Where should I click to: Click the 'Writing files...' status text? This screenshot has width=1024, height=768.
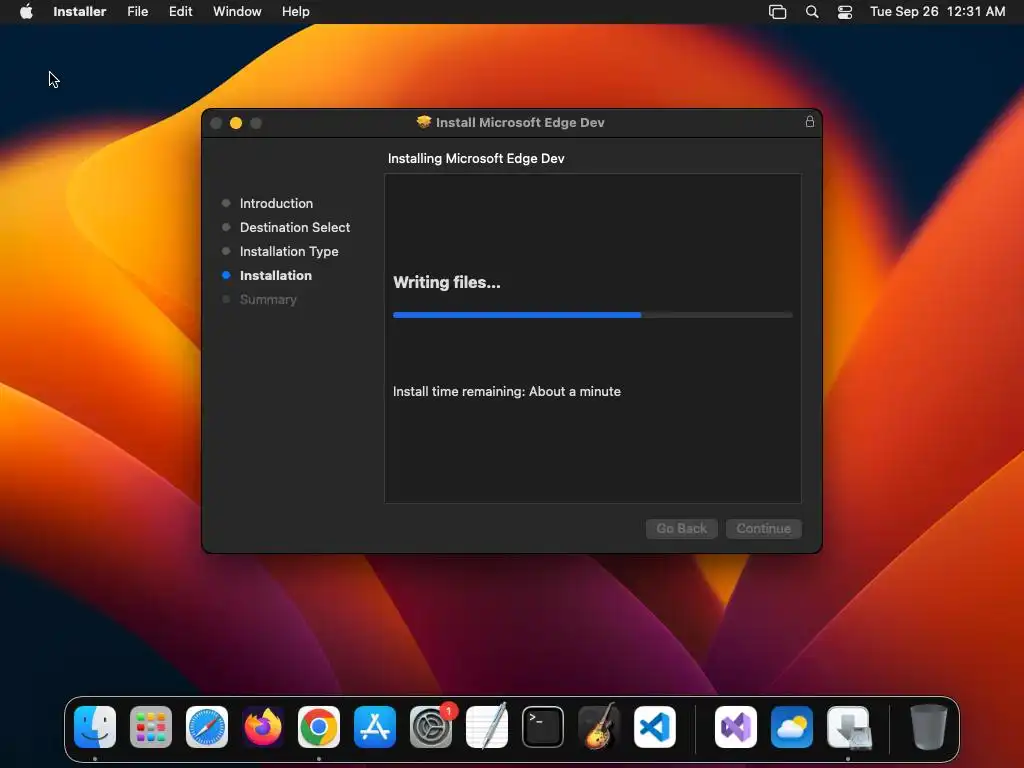pos(447,282)
